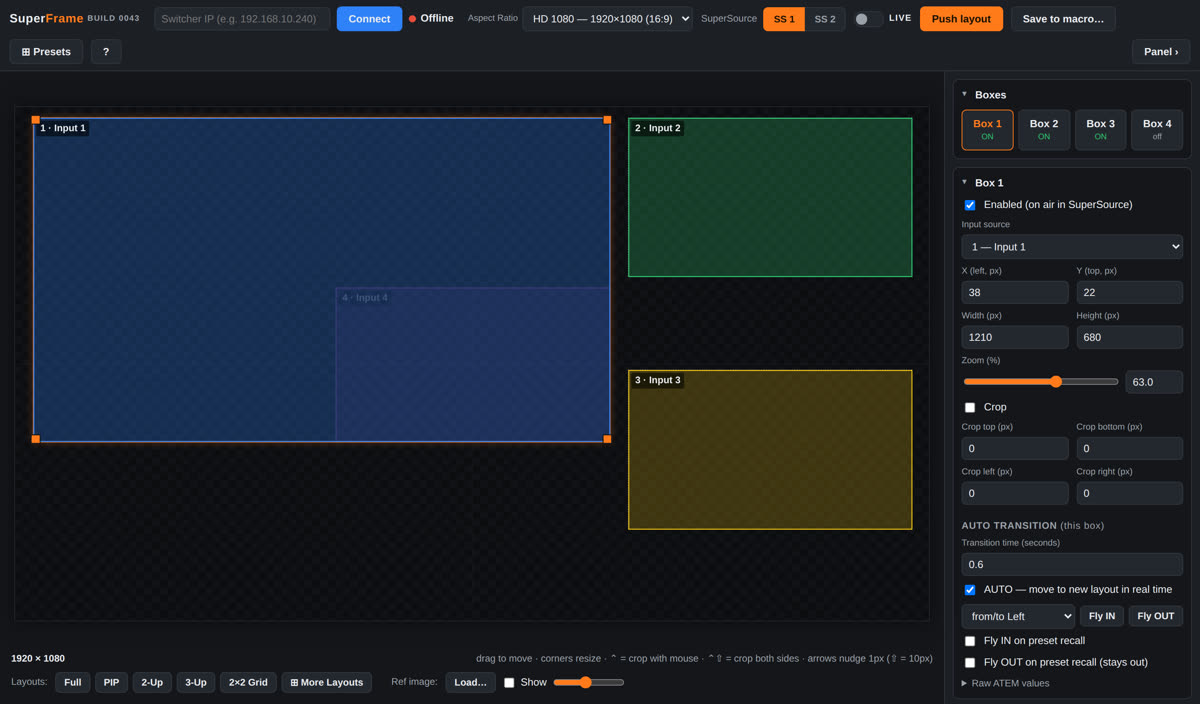Select the Input 3 yellow box on canvas
Viewport: 1200px width, 704px height.
(770, 449)
